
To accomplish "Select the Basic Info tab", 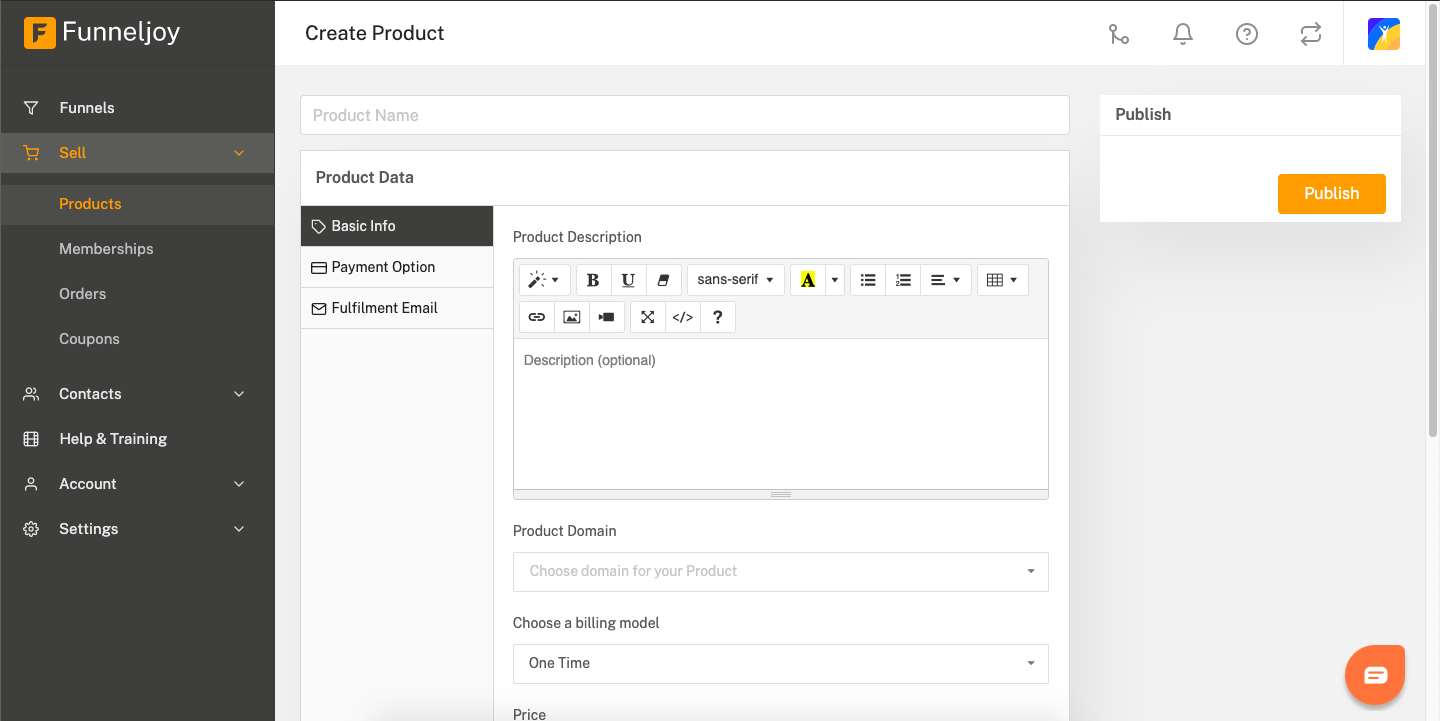I will tap(397, 226).
